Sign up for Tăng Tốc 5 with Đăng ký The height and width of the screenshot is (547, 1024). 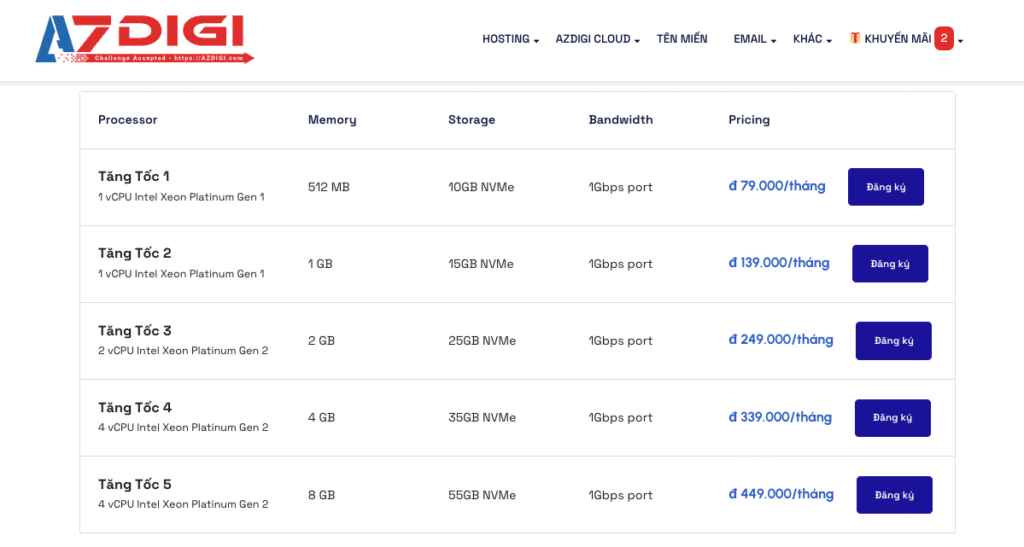click(x=894, y=495)
